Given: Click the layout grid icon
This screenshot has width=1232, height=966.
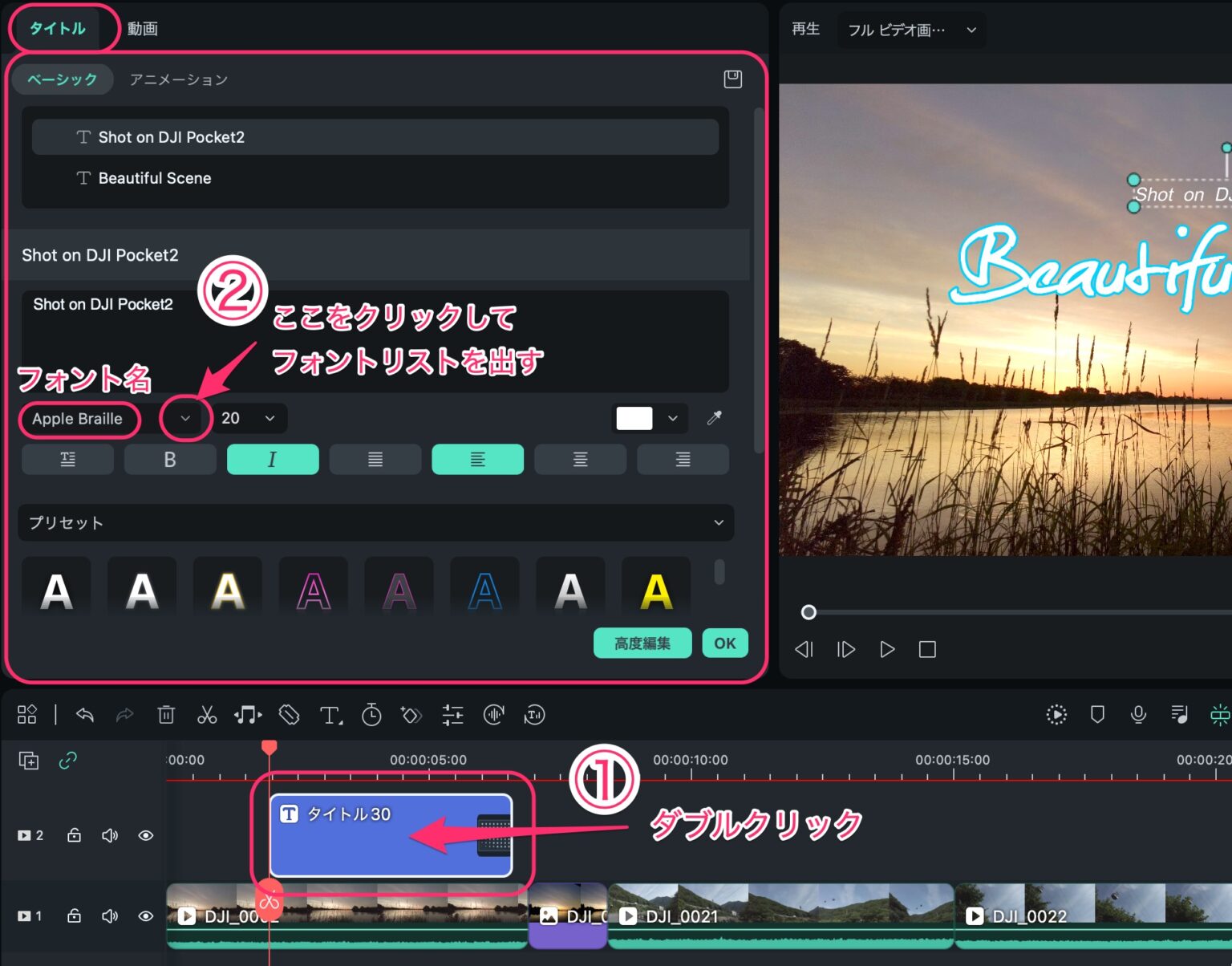Looking at the screenshot, I should pyautogui.click(x=27, y=714).
